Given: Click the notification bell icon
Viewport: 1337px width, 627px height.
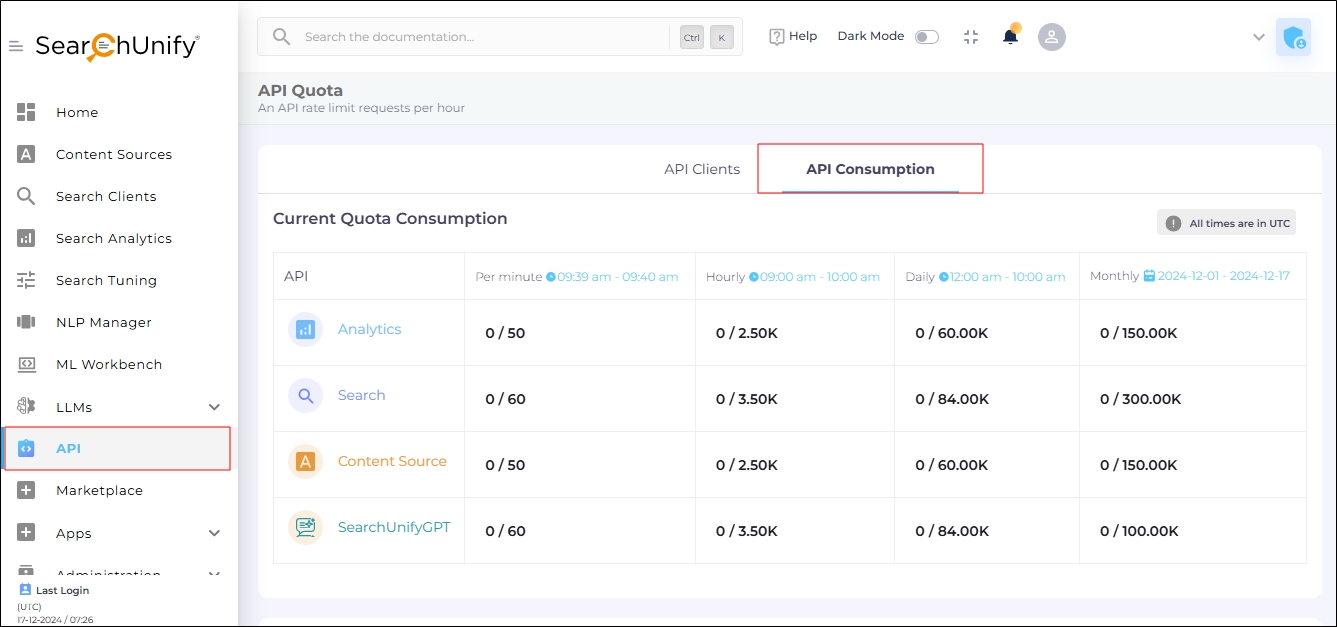Looking at the screenshot, I should pos(1010,37).
